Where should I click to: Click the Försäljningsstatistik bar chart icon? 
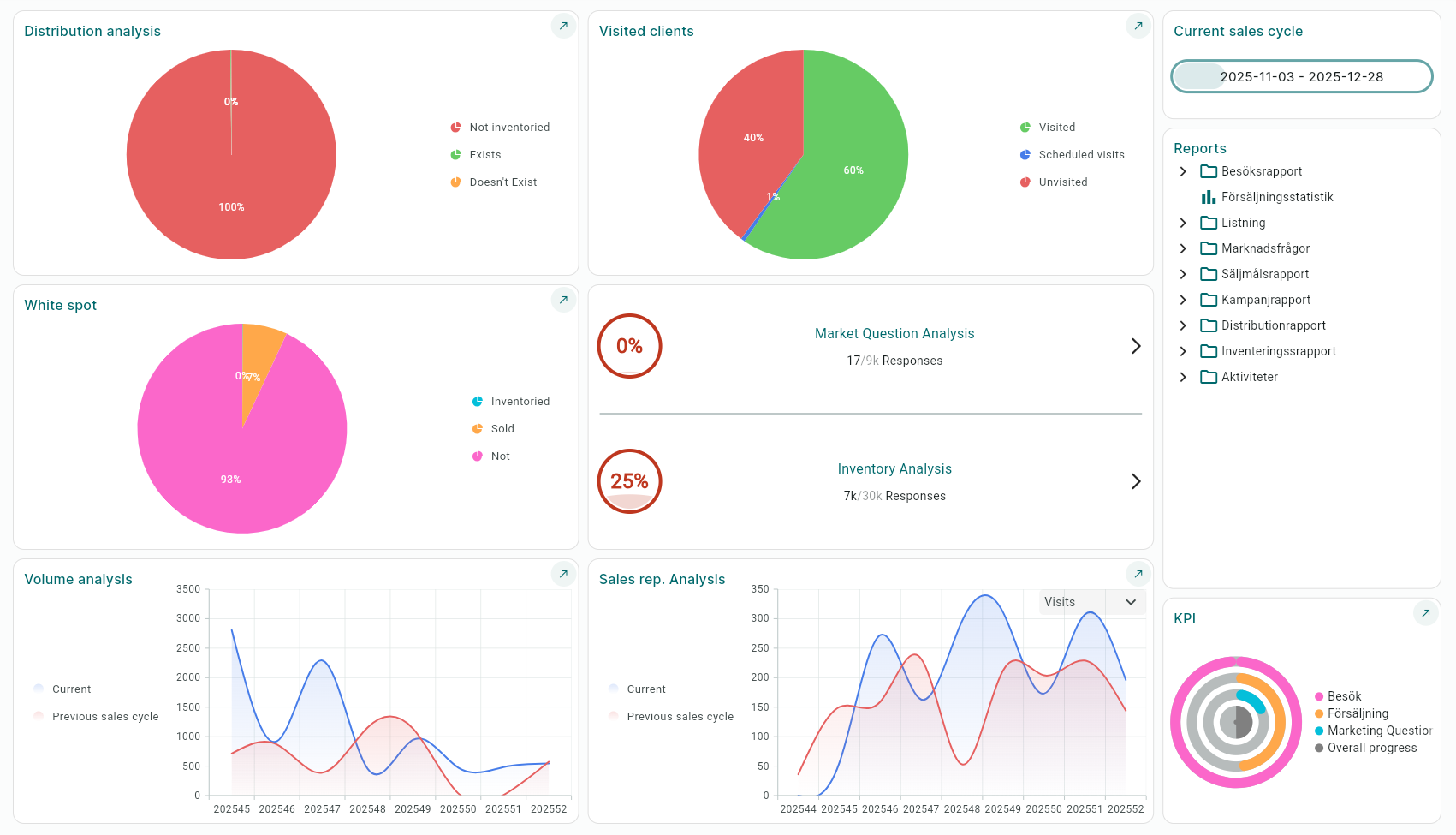1209,197
